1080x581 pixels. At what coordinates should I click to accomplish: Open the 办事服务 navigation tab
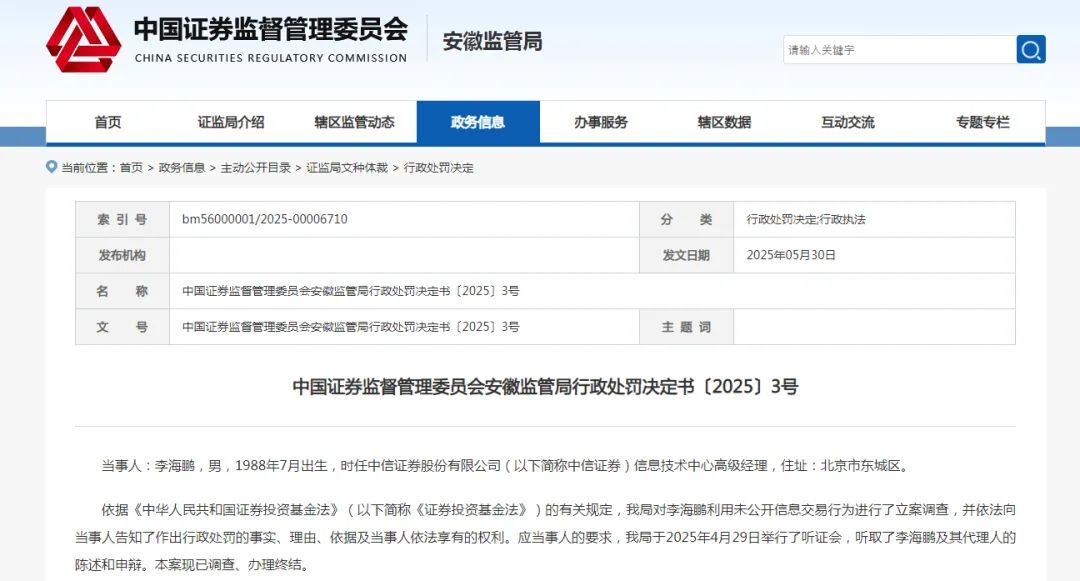point(601,123)
